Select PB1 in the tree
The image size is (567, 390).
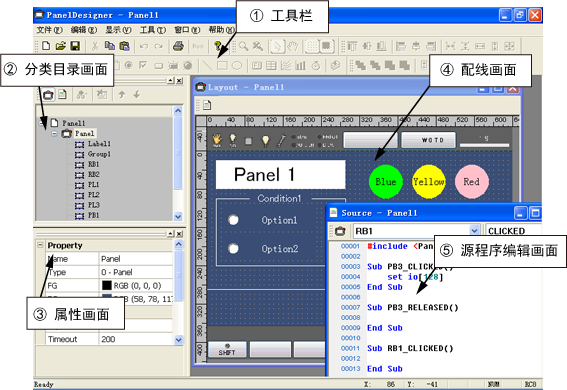[93, 215]
